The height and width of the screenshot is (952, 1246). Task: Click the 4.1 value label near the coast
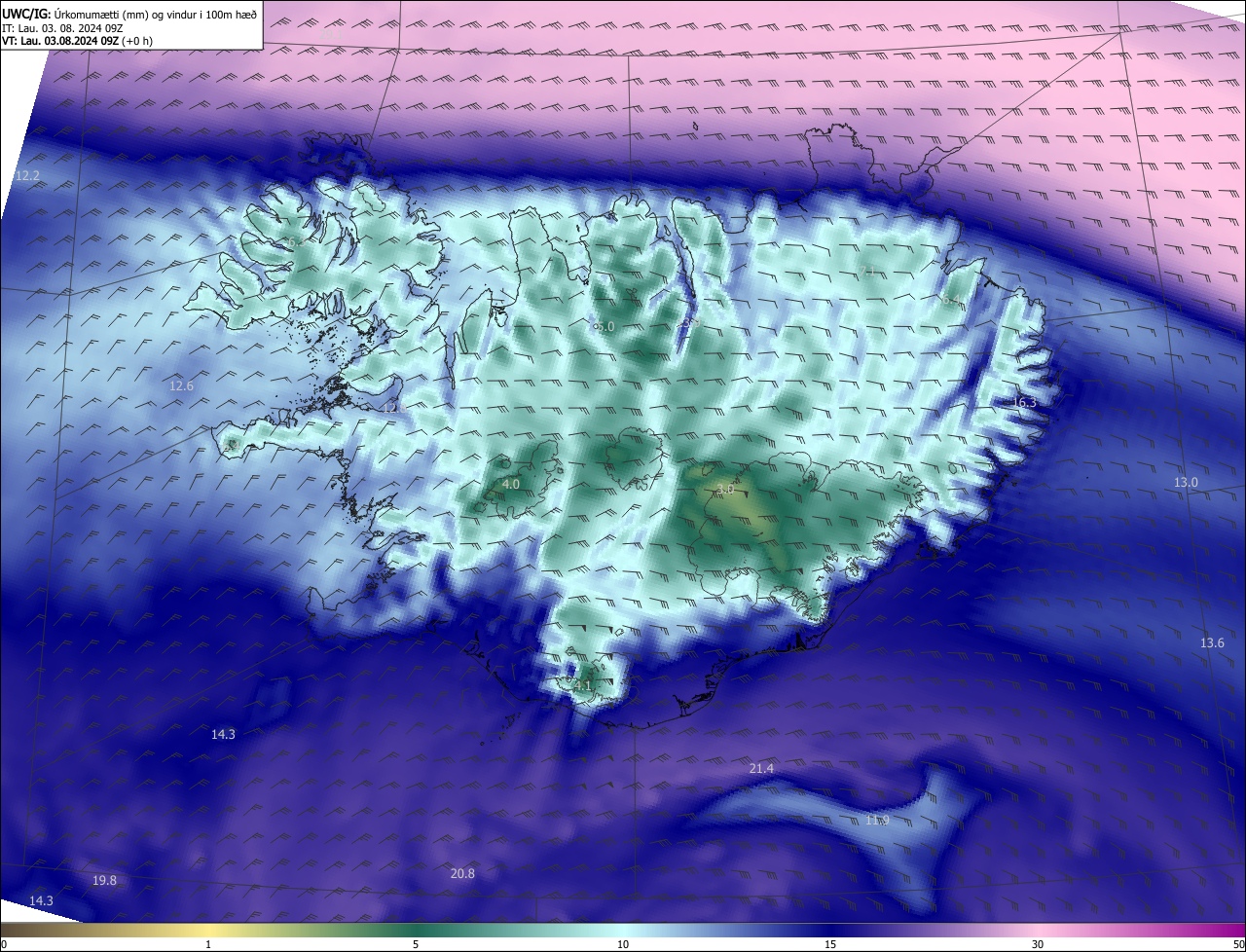(x=582, y=686)
